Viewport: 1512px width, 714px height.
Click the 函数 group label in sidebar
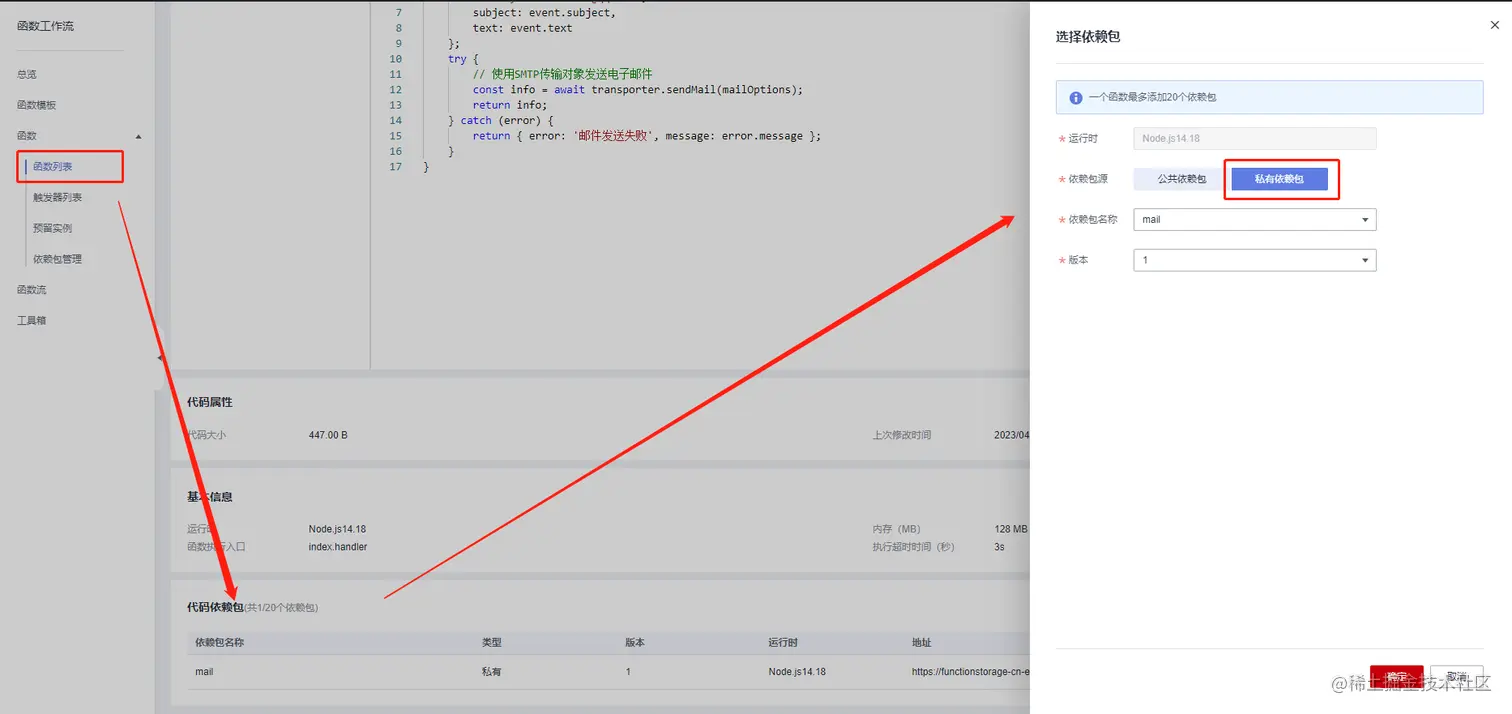(x=27, y=136)
